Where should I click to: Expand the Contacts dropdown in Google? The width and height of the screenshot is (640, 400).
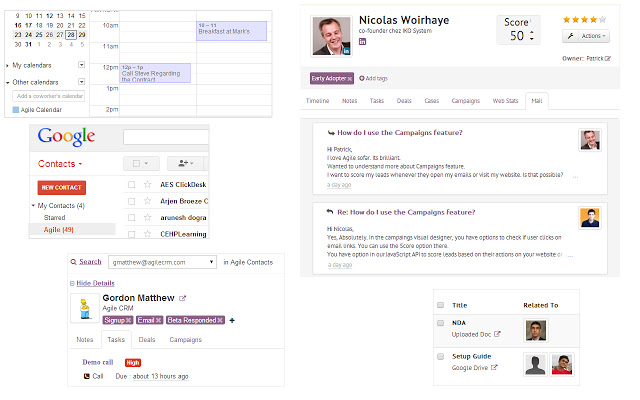click(x=60, y=163)
